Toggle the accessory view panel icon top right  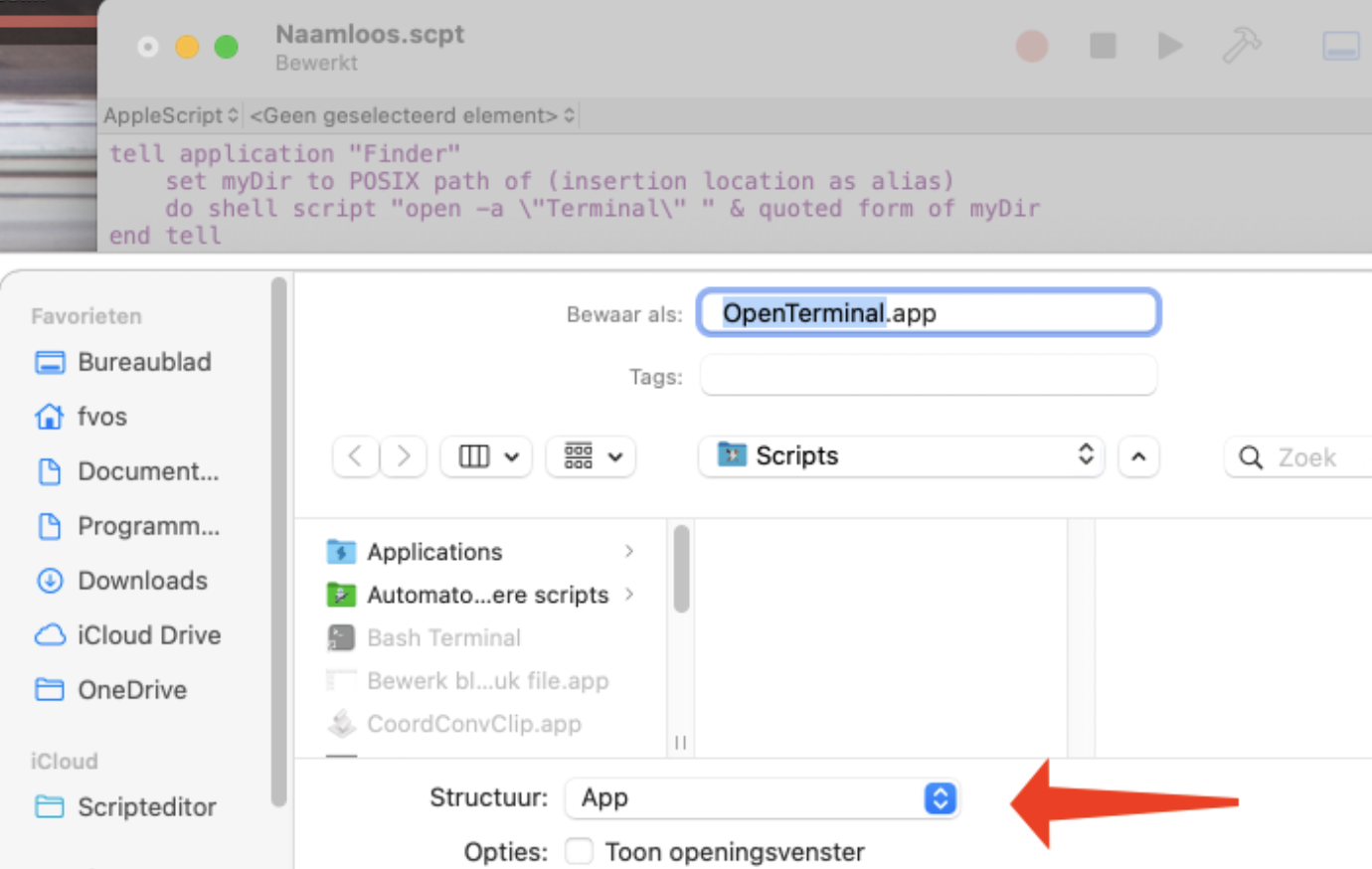coord(1340,45)
